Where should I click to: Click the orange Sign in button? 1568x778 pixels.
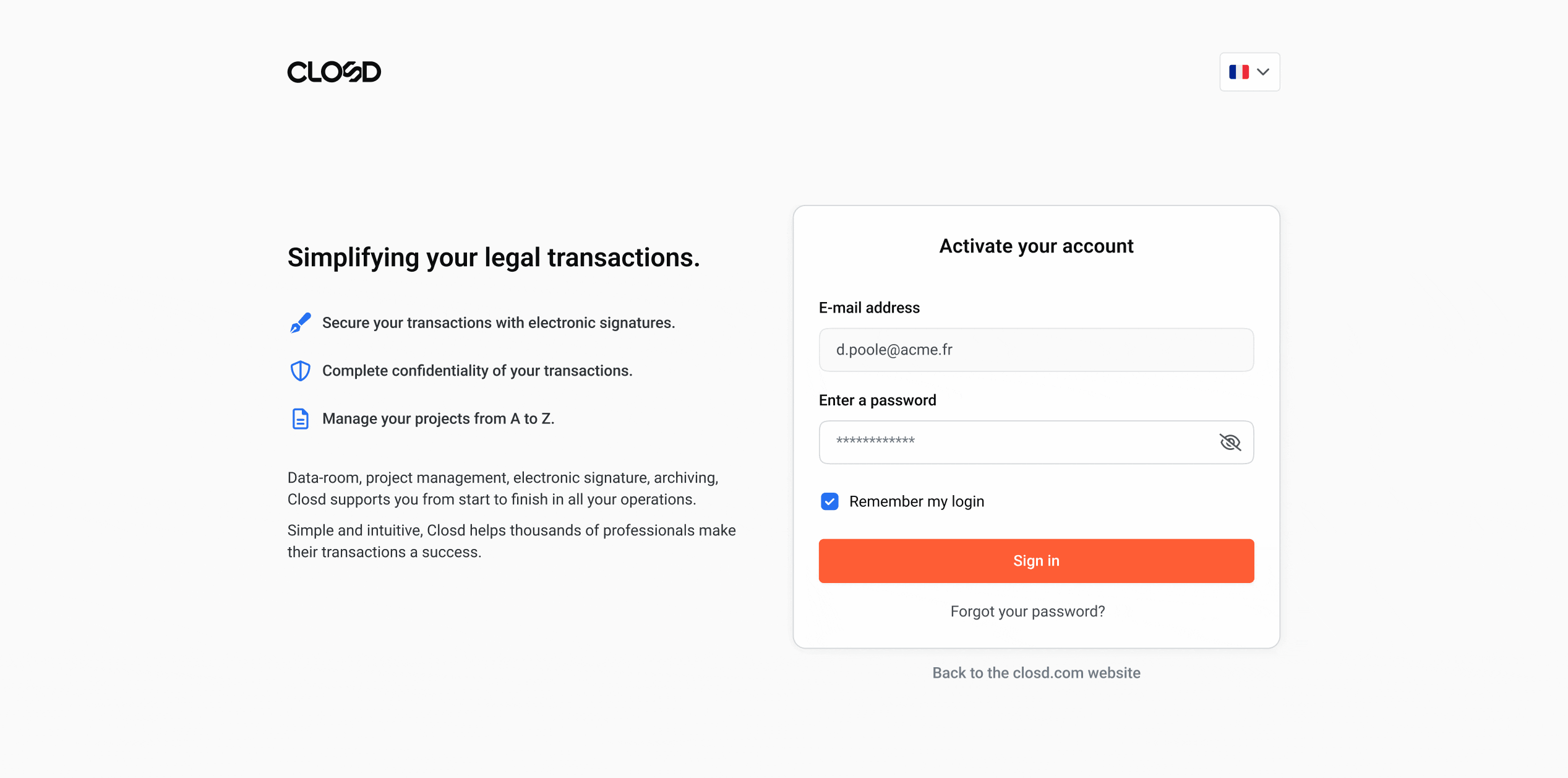click(1037, 561)
